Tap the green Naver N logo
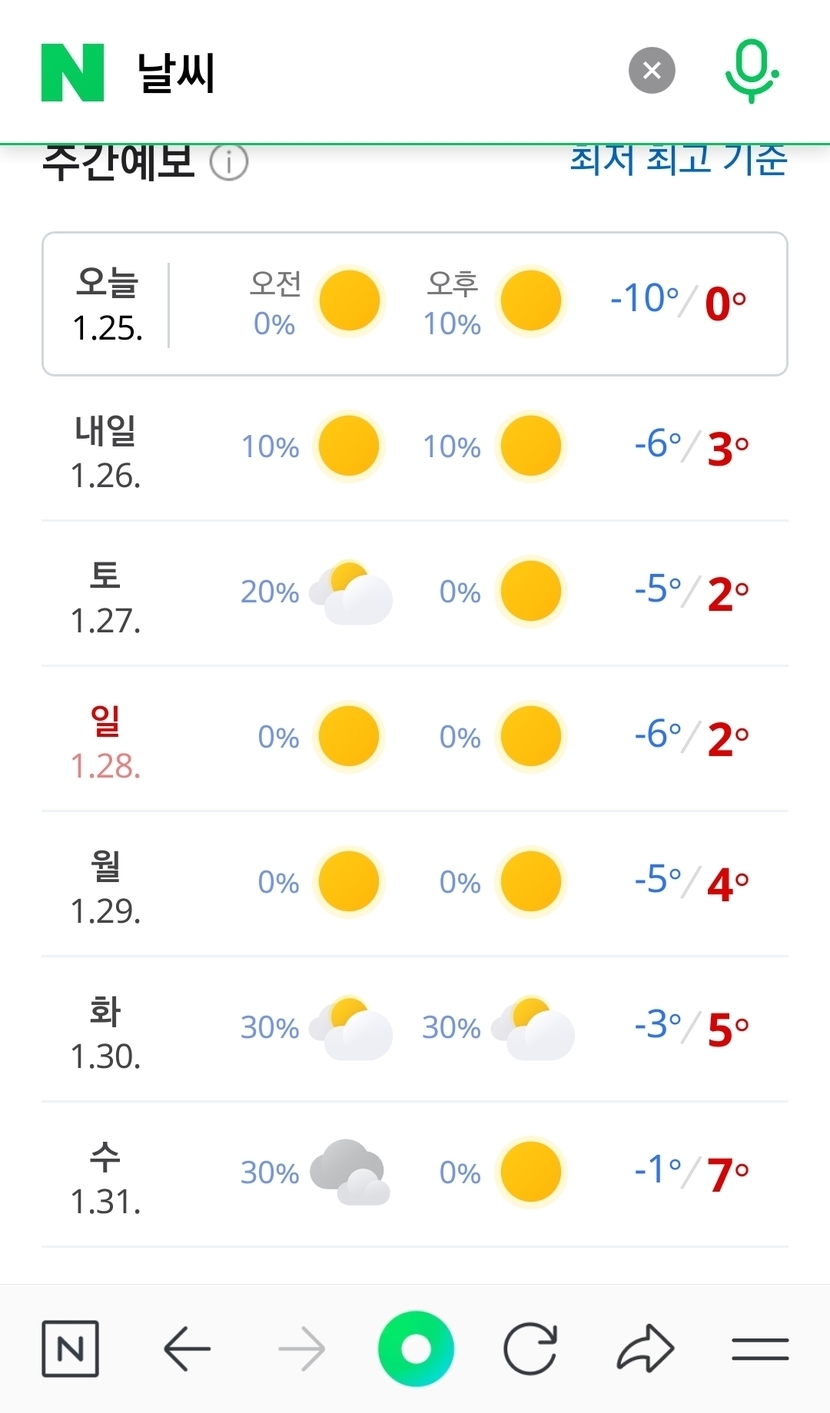Viewport: 830px width, 1413px height. (72, 72)
